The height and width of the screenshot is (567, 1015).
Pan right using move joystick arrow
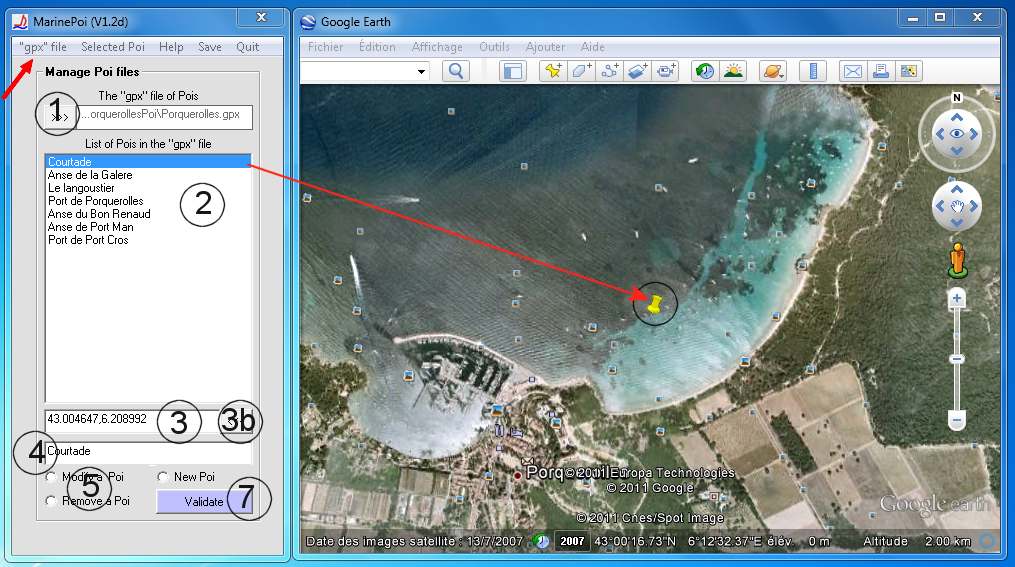[x=974, y=206]
